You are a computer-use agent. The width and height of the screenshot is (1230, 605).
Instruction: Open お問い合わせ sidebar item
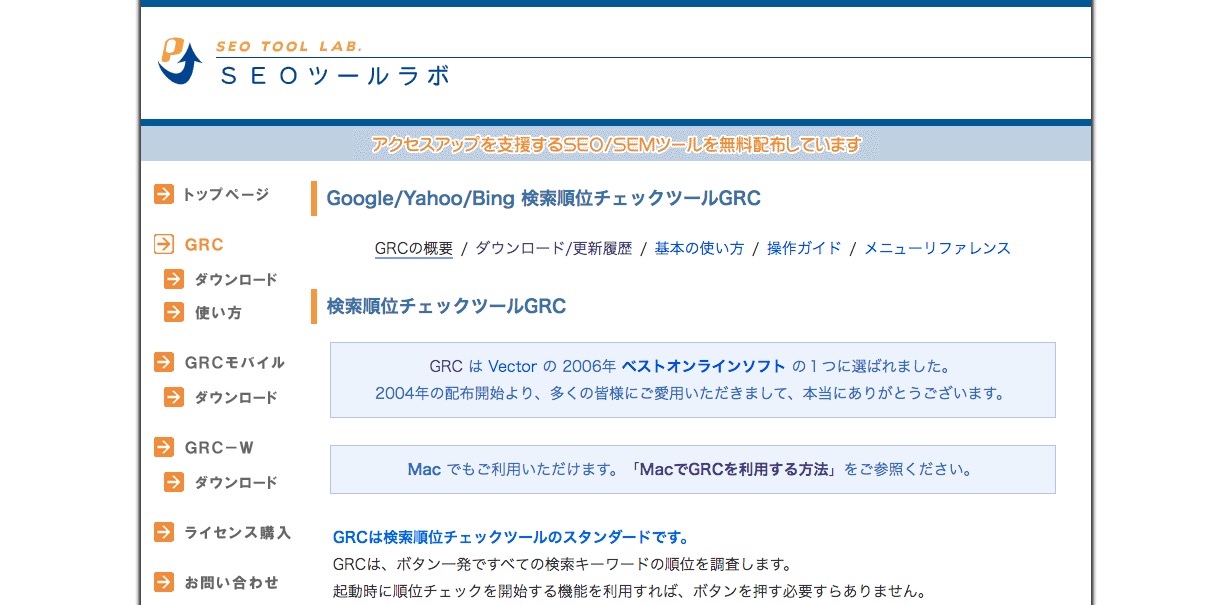(x=232, y=582)
